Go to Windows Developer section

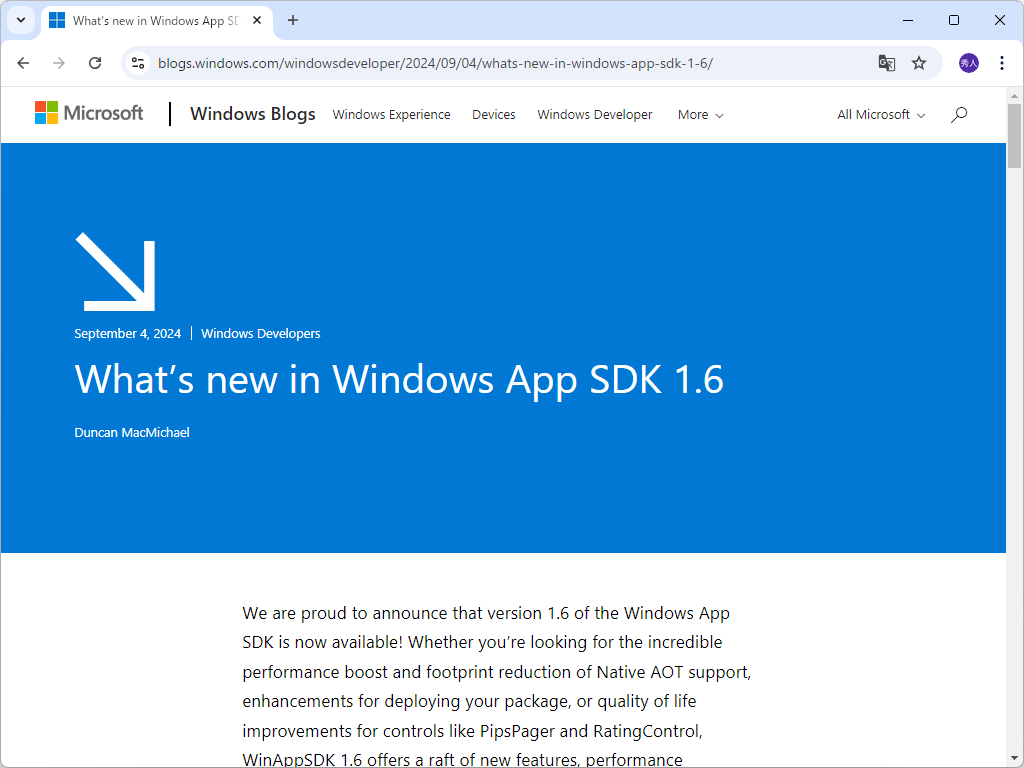click(594, 115)
